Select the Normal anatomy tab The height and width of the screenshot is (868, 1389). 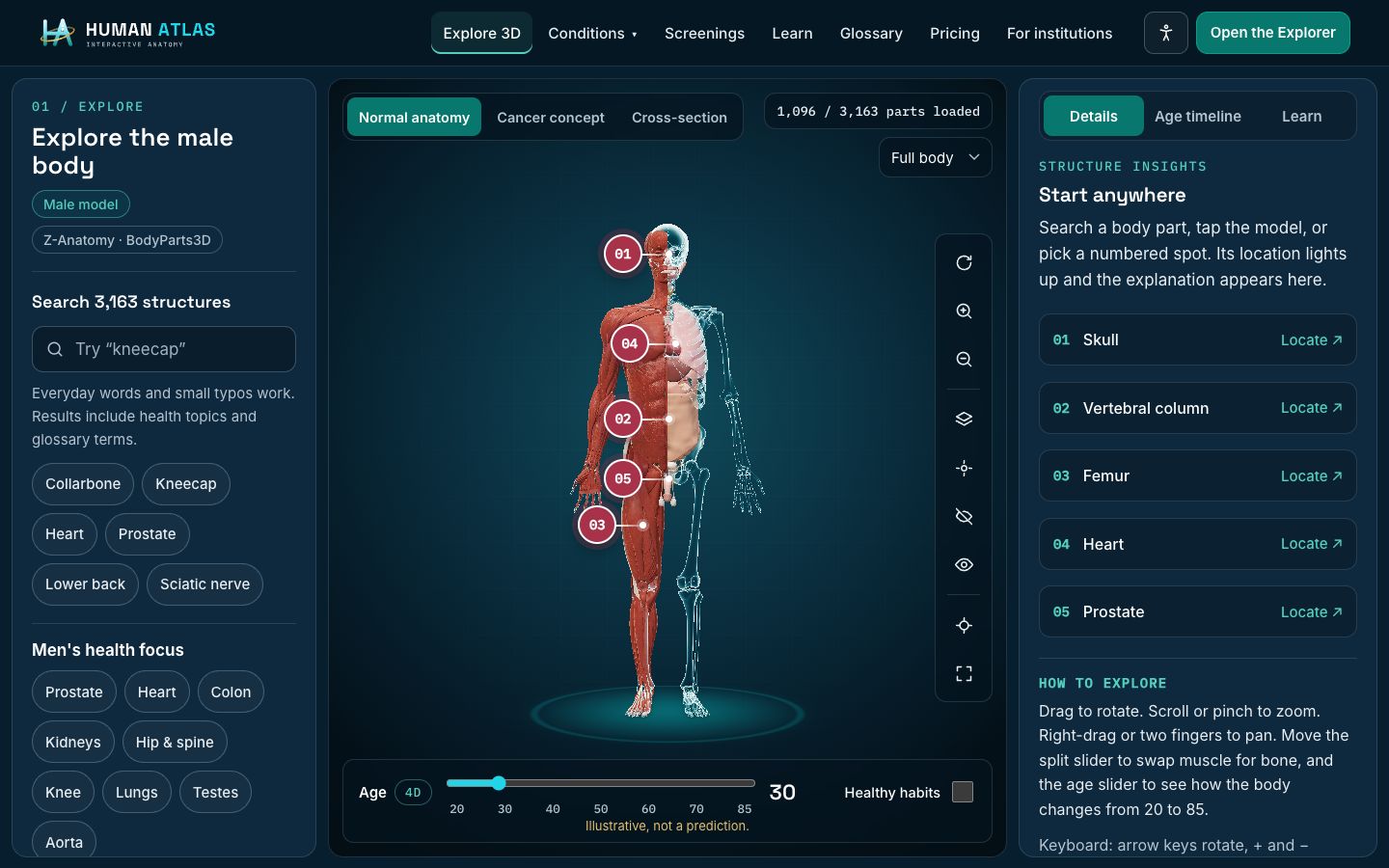tap(414, 117)
